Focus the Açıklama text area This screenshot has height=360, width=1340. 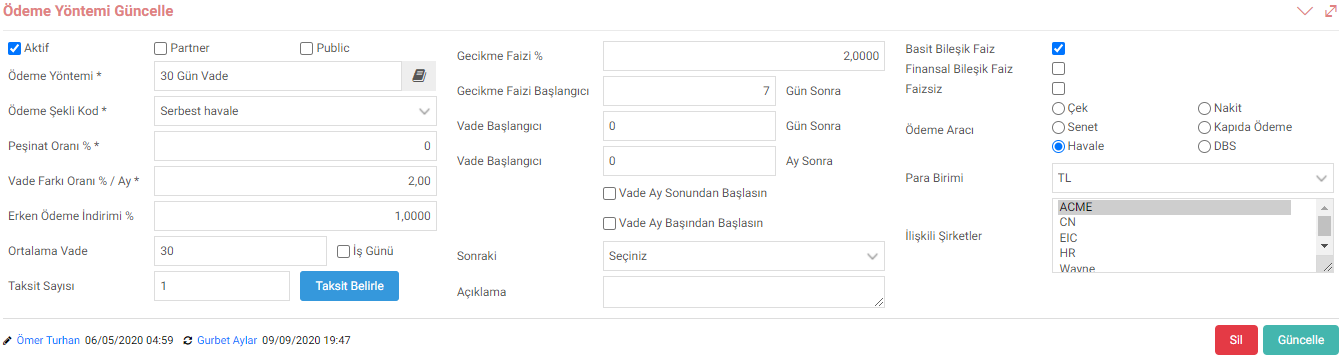(744, 292)
